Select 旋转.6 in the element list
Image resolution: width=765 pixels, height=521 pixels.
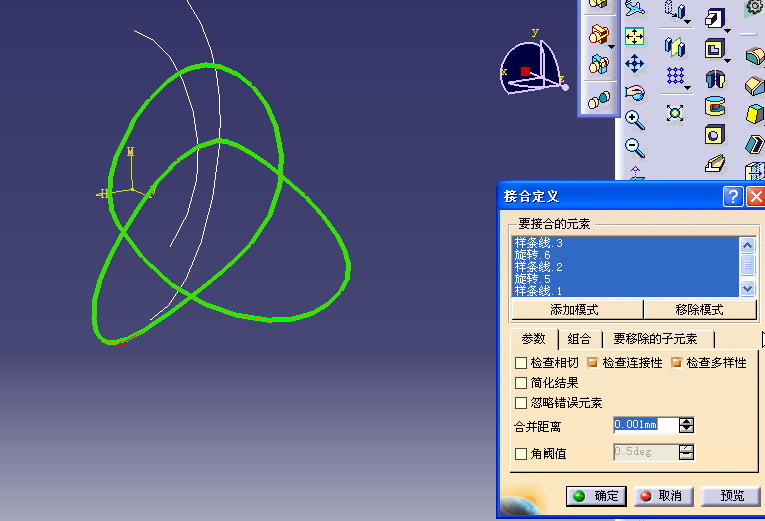(x=625, y=255)
